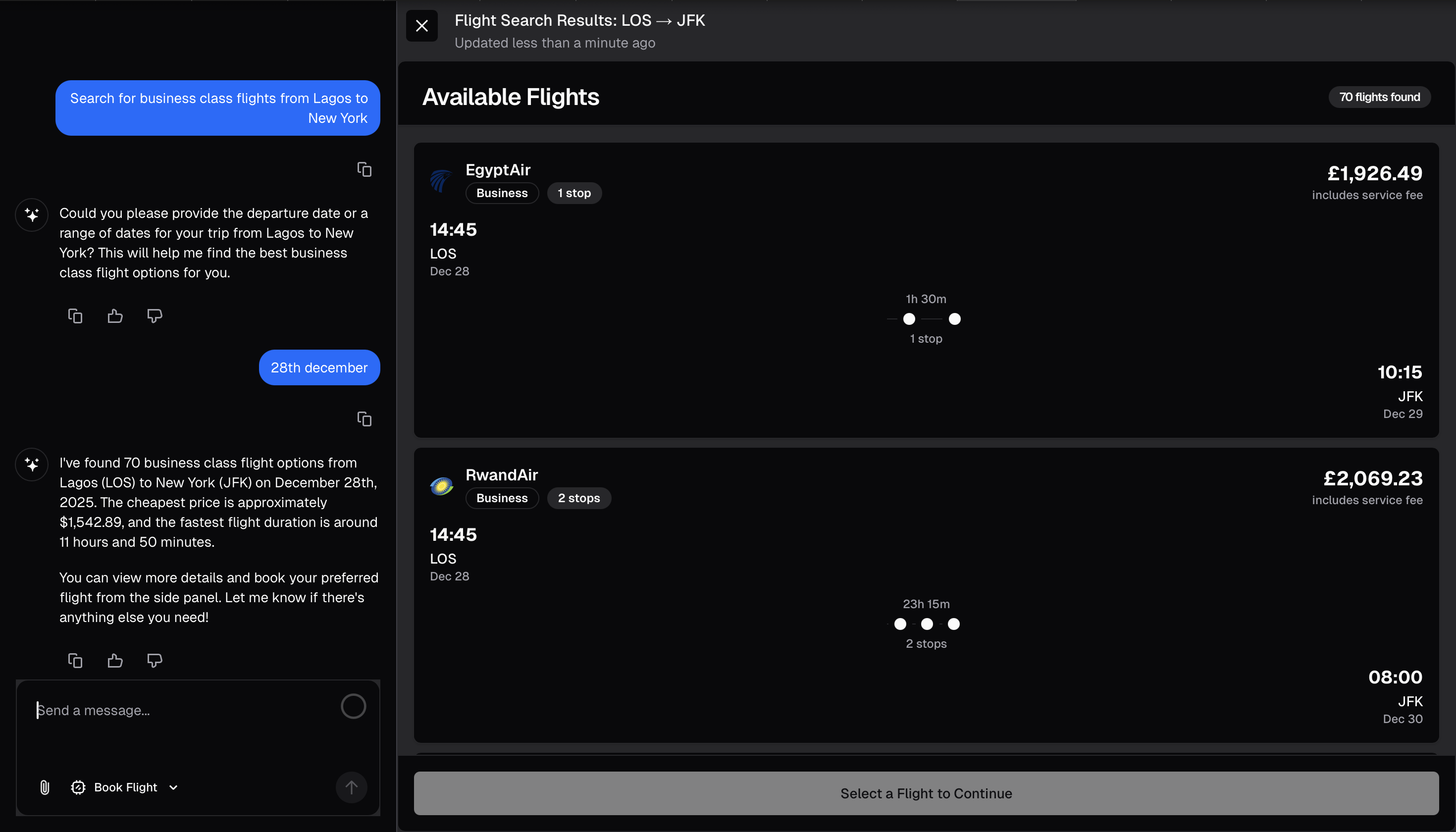The image size is (1456, 832).
Task: Click the RwandAir airline logo
Action: [x=441, y=486]
